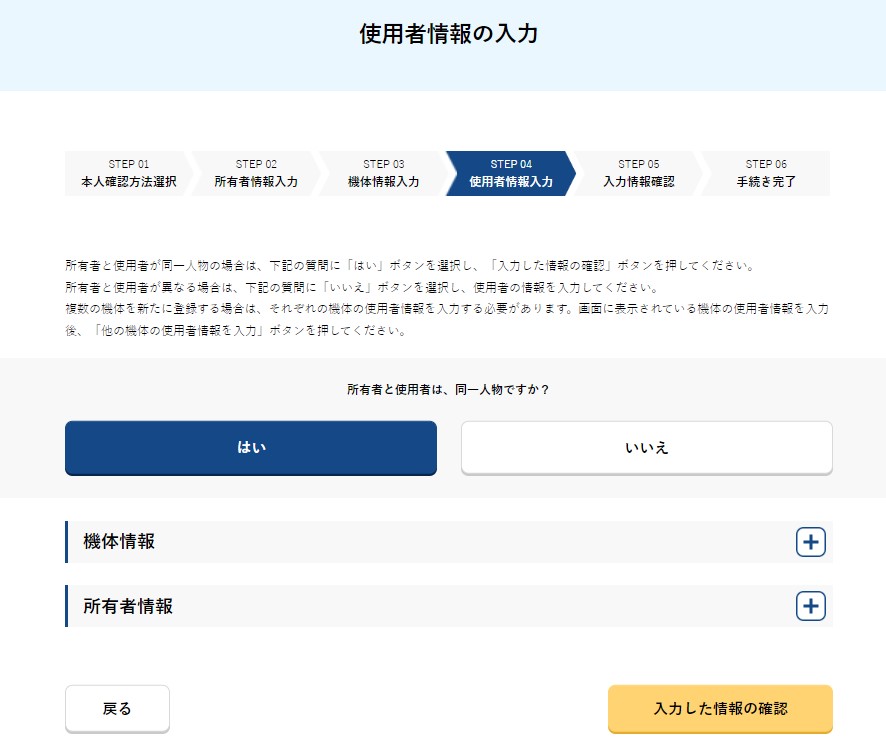Click the 所有者情報 section heading
Viewport: 886px width, 741px height.
[128, 606]
